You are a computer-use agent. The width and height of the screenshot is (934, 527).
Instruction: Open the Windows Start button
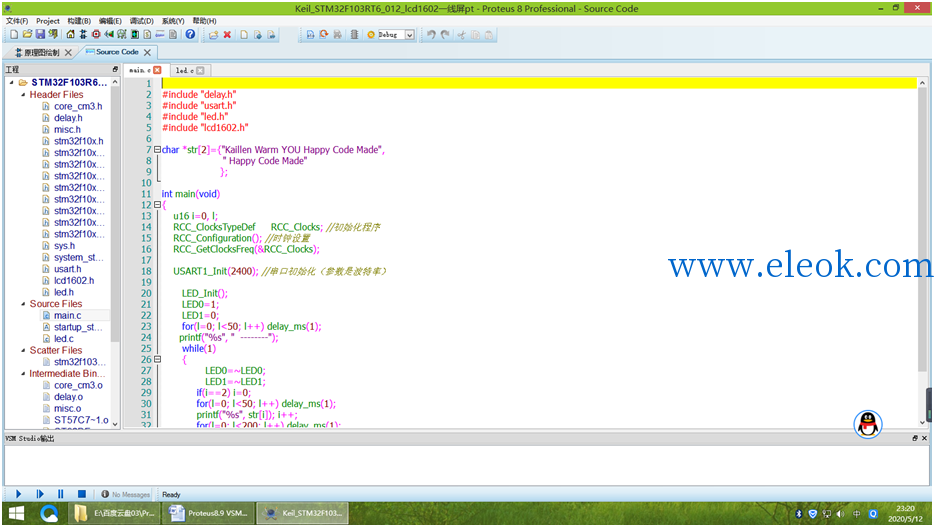(16, 513)
